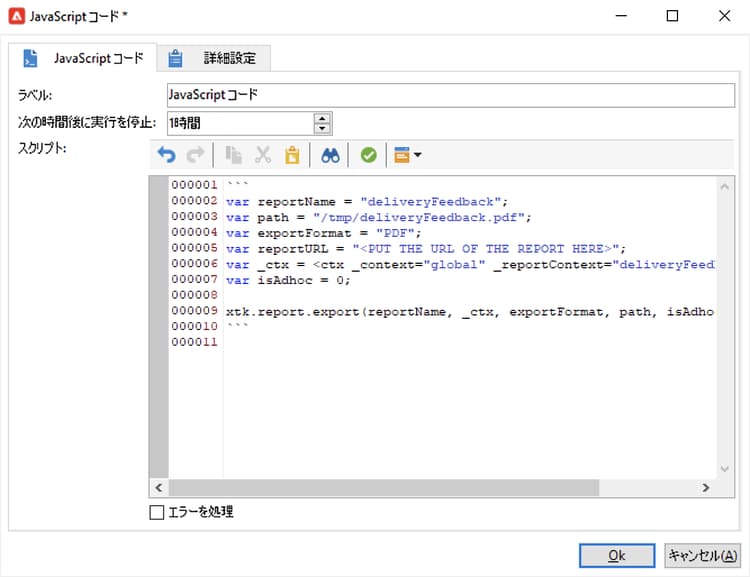
Task: Close the JavaScript コード dialog
Action: click(x=724, y=16)
